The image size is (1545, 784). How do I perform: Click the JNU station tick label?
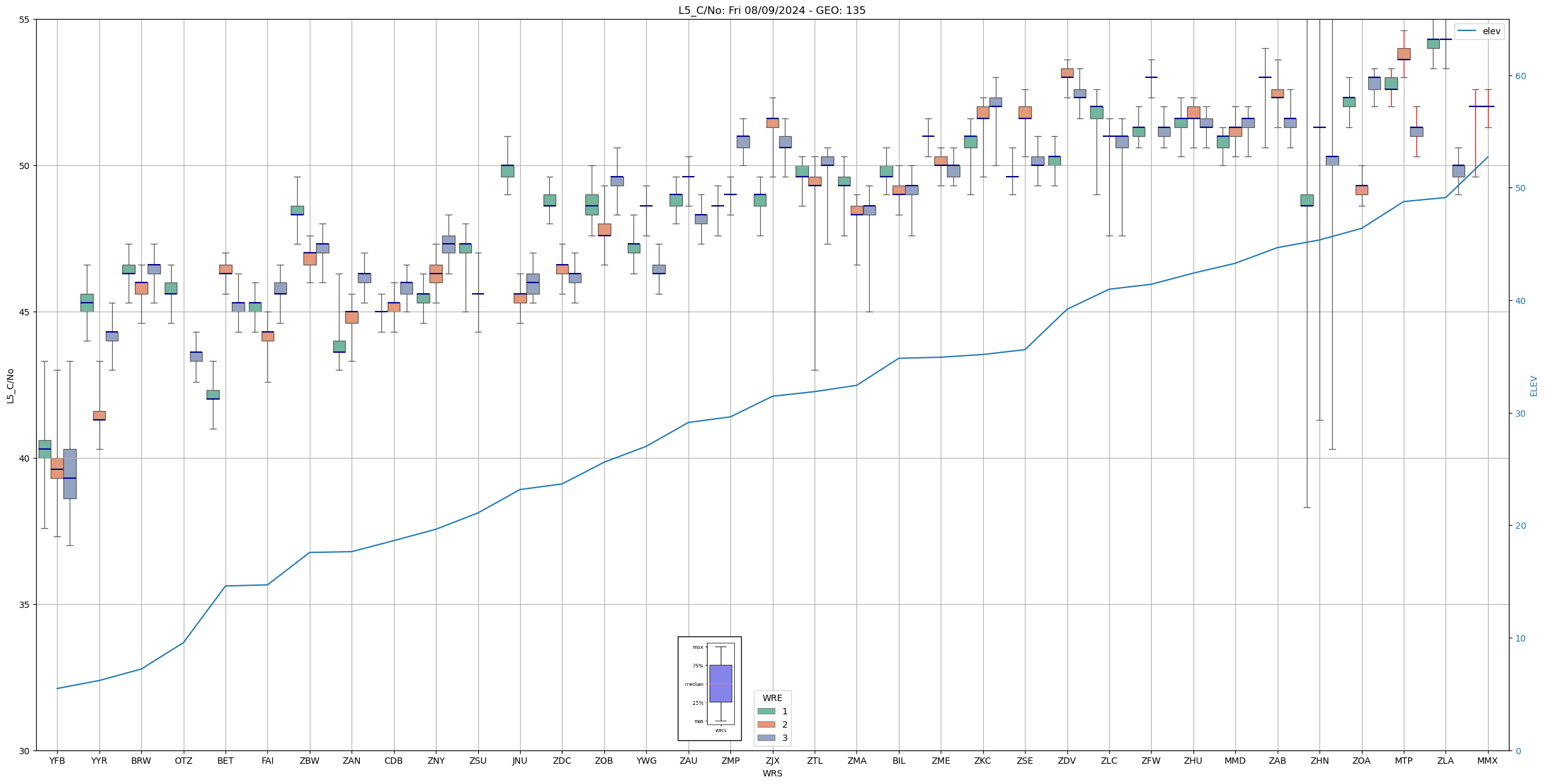click(x=519, y=761)
